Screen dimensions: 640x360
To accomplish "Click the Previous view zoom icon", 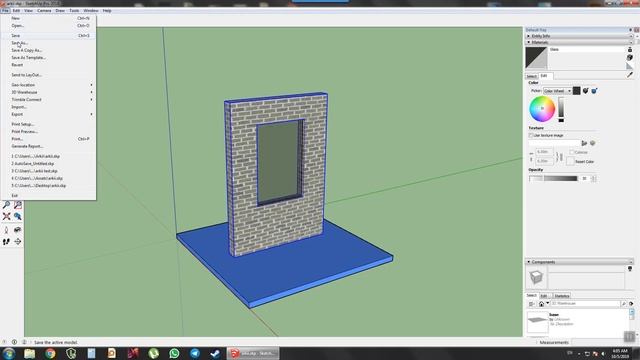I will pos(18,216).
